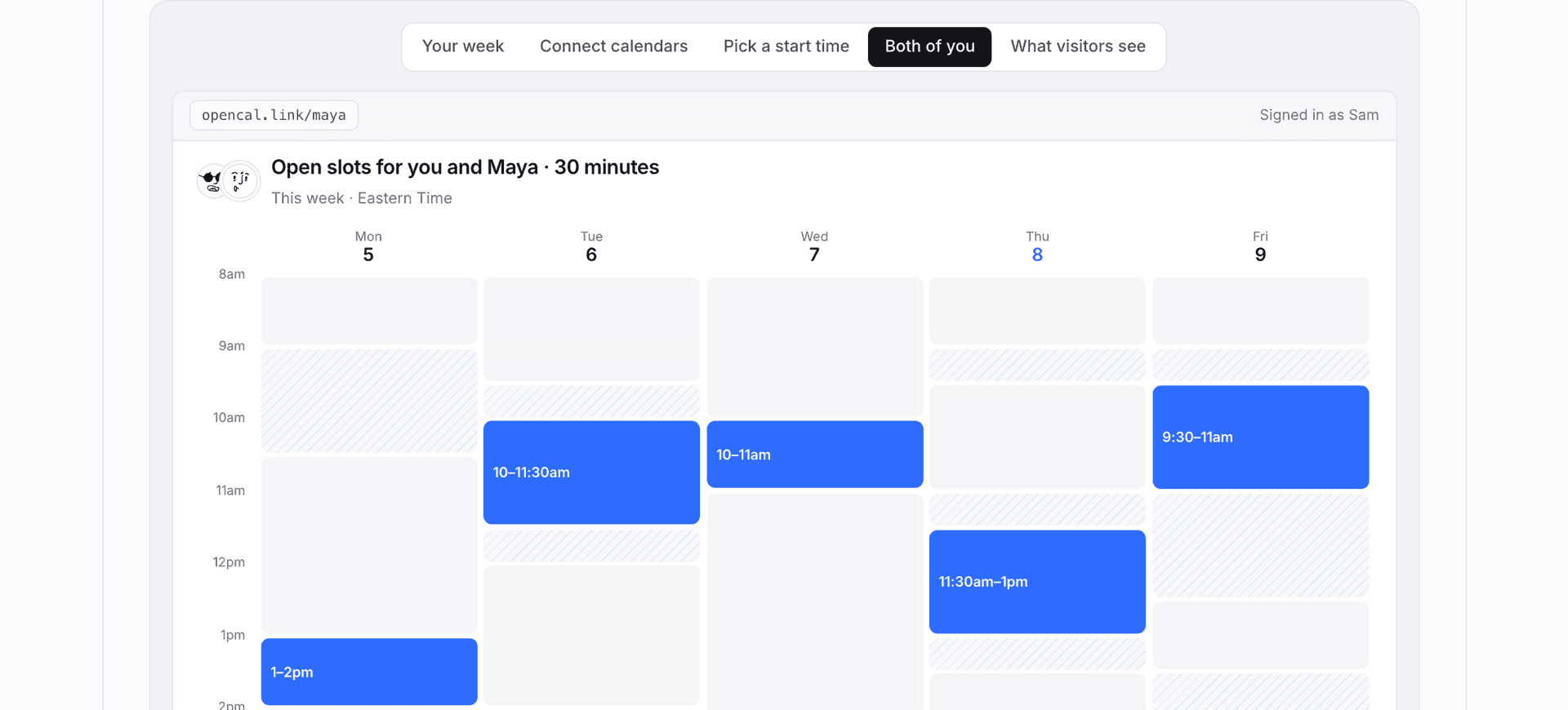Screen dimensions: 1568x710
Task: Select the Tuesday 10–11:30am open slot
Action: coord(591,473)
